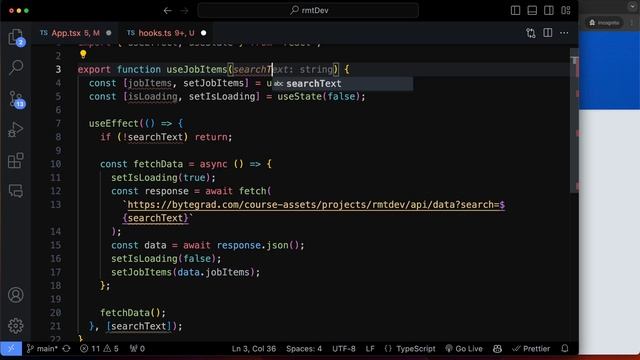
Task: Click the useJobItems function name
Action: point(196,69)
